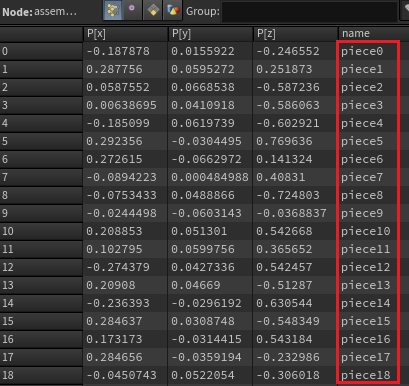This screenshot has height=386, width=409.
Task: Click P[x] value 0.208853
Action: click(114, 231)
